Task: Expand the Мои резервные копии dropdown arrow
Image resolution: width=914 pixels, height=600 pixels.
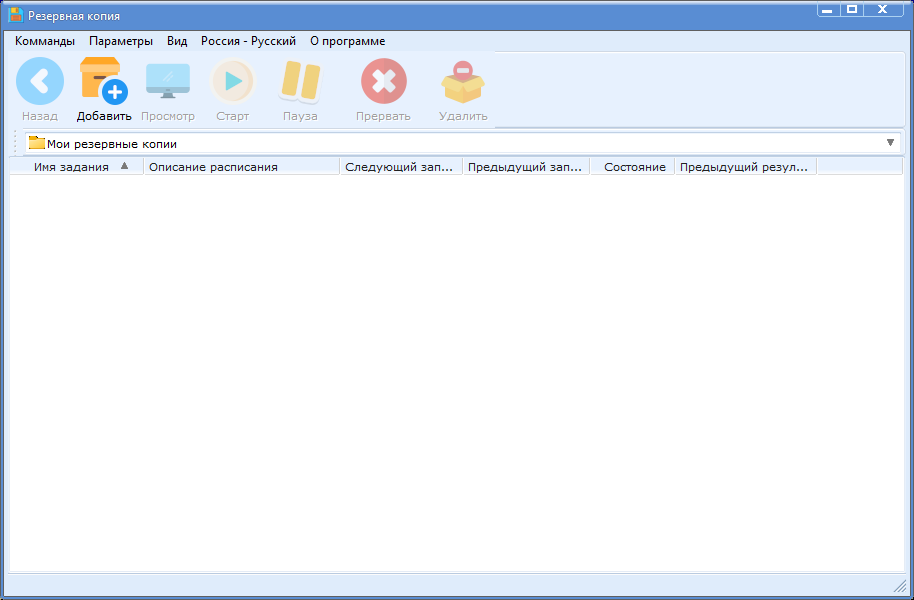Action: pyautogui.click(x=890, y=143)
